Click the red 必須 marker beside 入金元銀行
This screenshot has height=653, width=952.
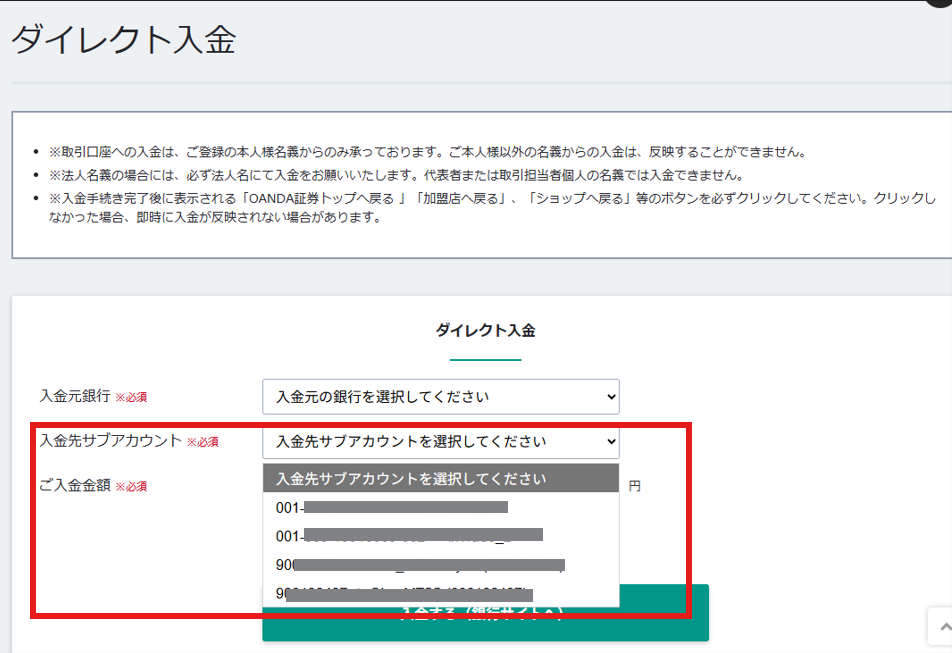pos(131,398)
